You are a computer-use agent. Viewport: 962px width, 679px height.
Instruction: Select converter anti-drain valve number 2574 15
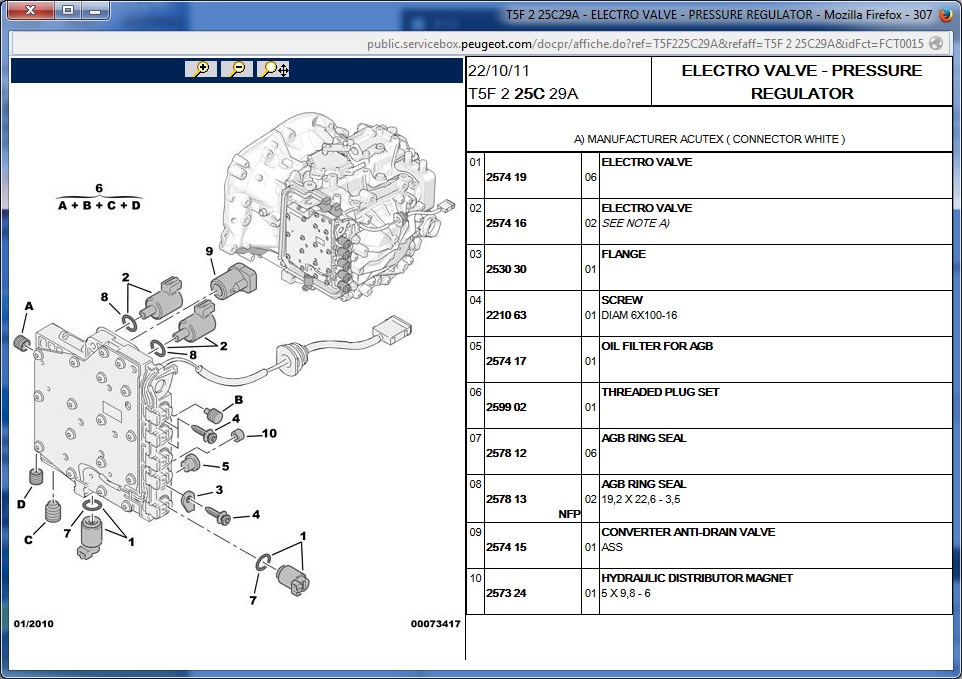pos(506,547)
